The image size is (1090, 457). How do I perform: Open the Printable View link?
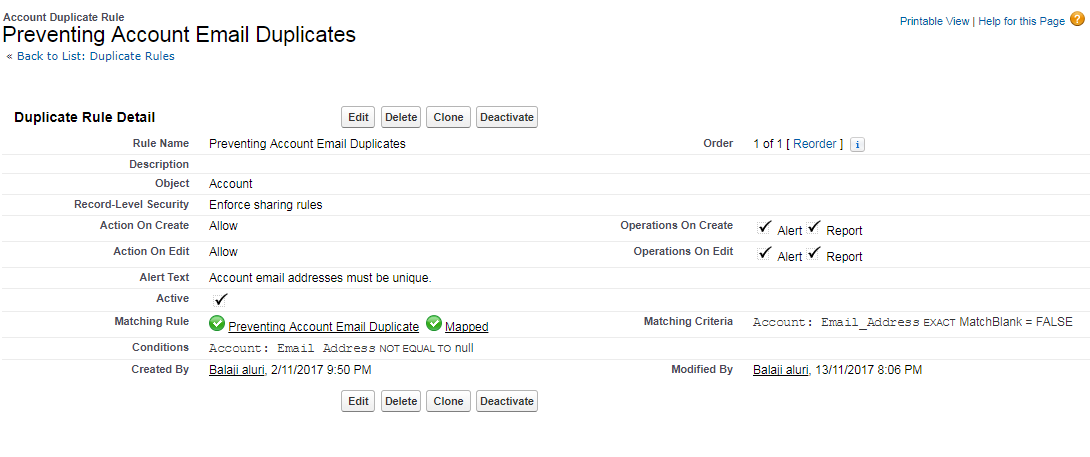point(934,21)
